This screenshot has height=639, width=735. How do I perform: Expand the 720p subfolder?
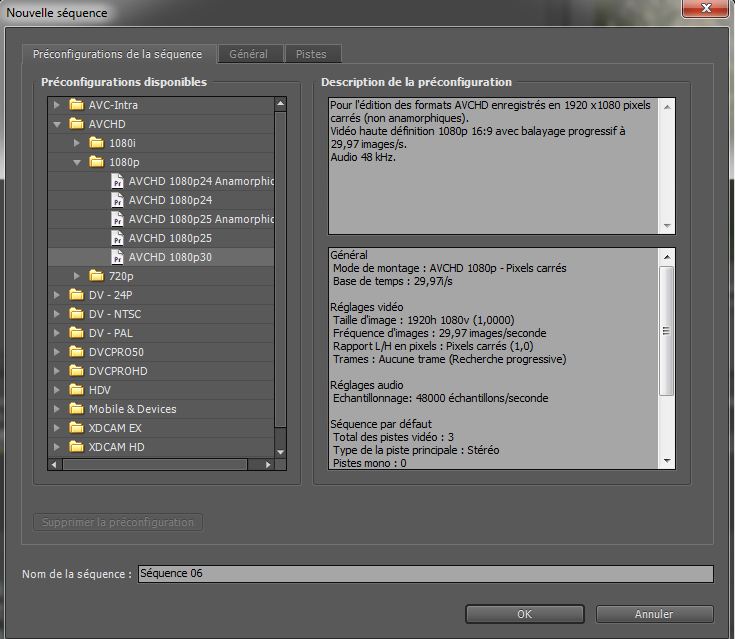point(76,276)
